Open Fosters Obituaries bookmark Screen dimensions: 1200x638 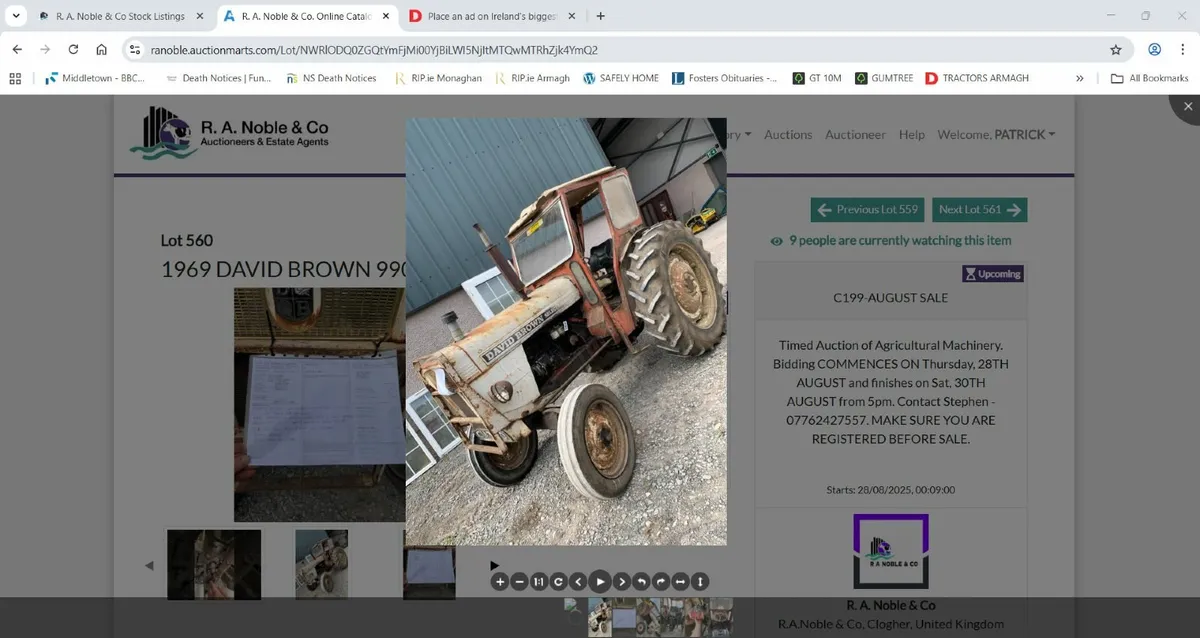725,78
